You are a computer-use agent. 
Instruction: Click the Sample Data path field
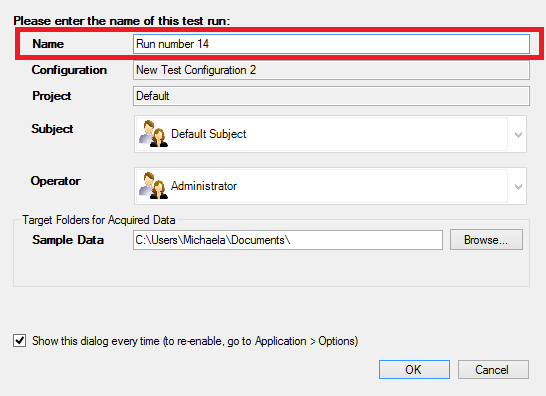point(288,240)
